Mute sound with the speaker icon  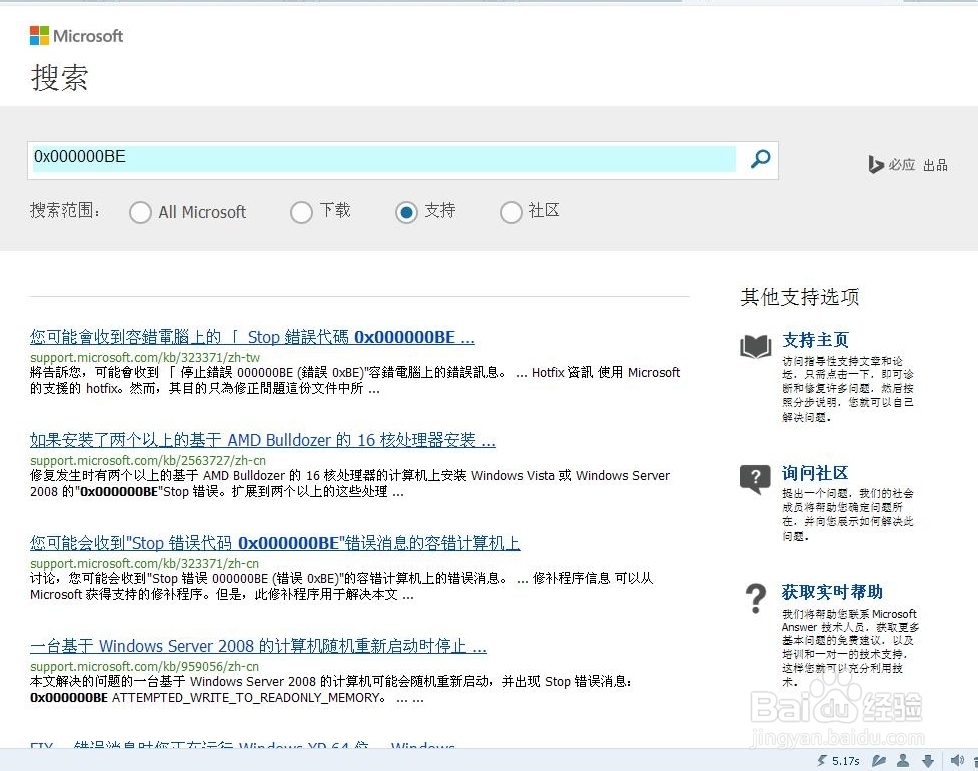pyautogui.click(x=957, y=760)
